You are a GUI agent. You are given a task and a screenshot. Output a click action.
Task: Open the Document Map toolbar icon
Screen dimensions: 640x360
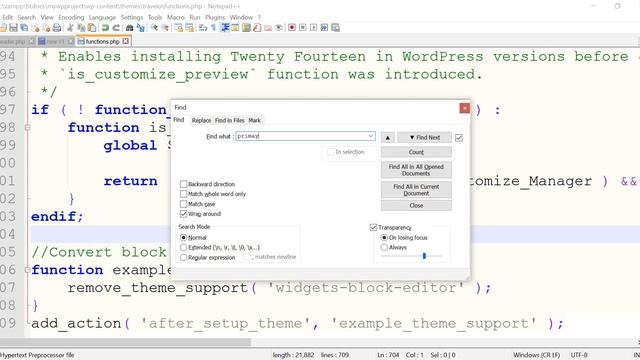[x=246, y=28]
